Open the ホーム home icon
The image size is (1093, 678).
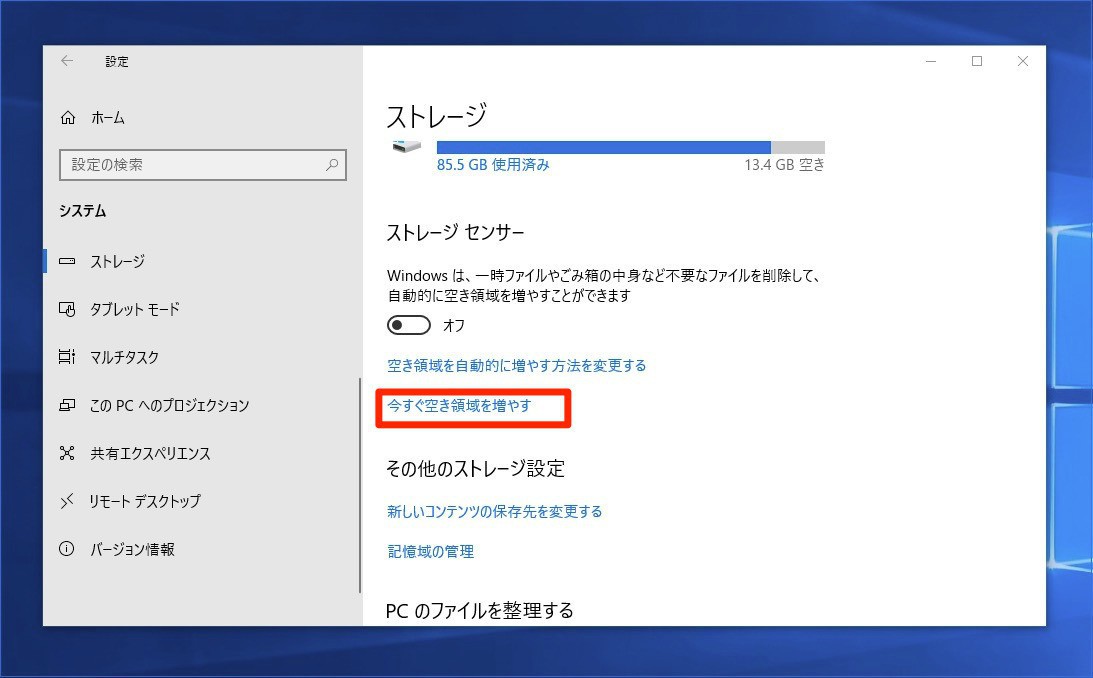click(x=68, y=118)
